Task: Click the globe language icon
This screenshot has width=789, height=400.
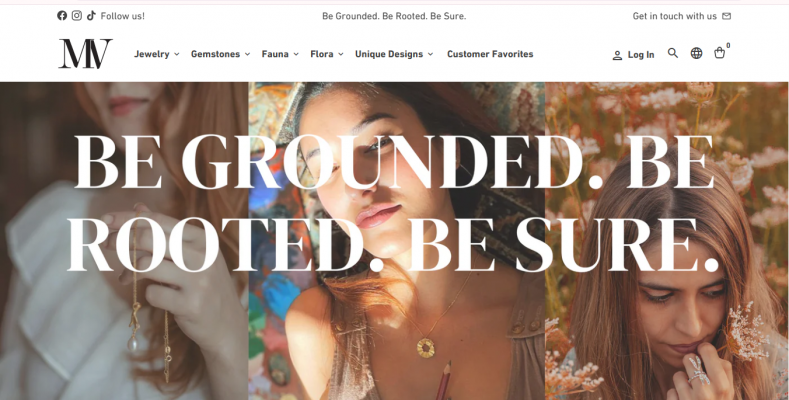Action: click(696, 54)
